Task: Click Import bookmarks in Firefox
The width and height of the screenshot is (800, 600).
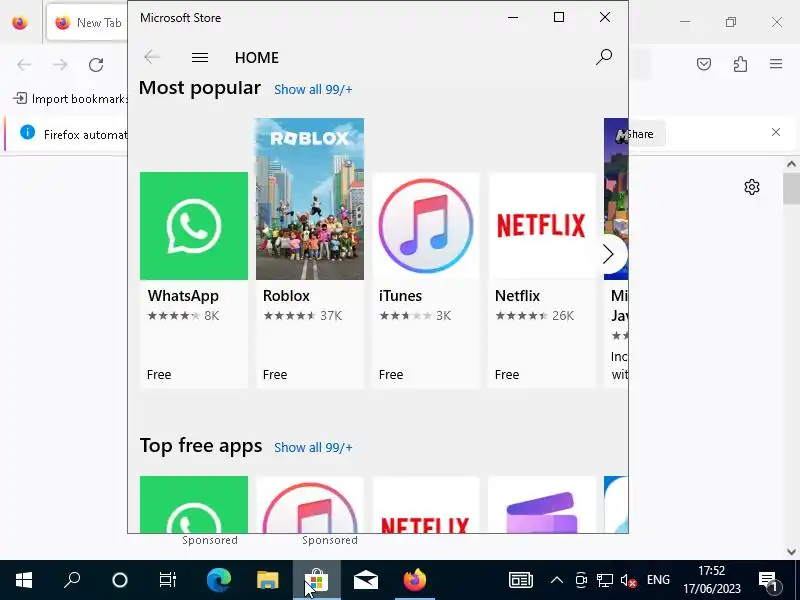Action: [70, 98]
